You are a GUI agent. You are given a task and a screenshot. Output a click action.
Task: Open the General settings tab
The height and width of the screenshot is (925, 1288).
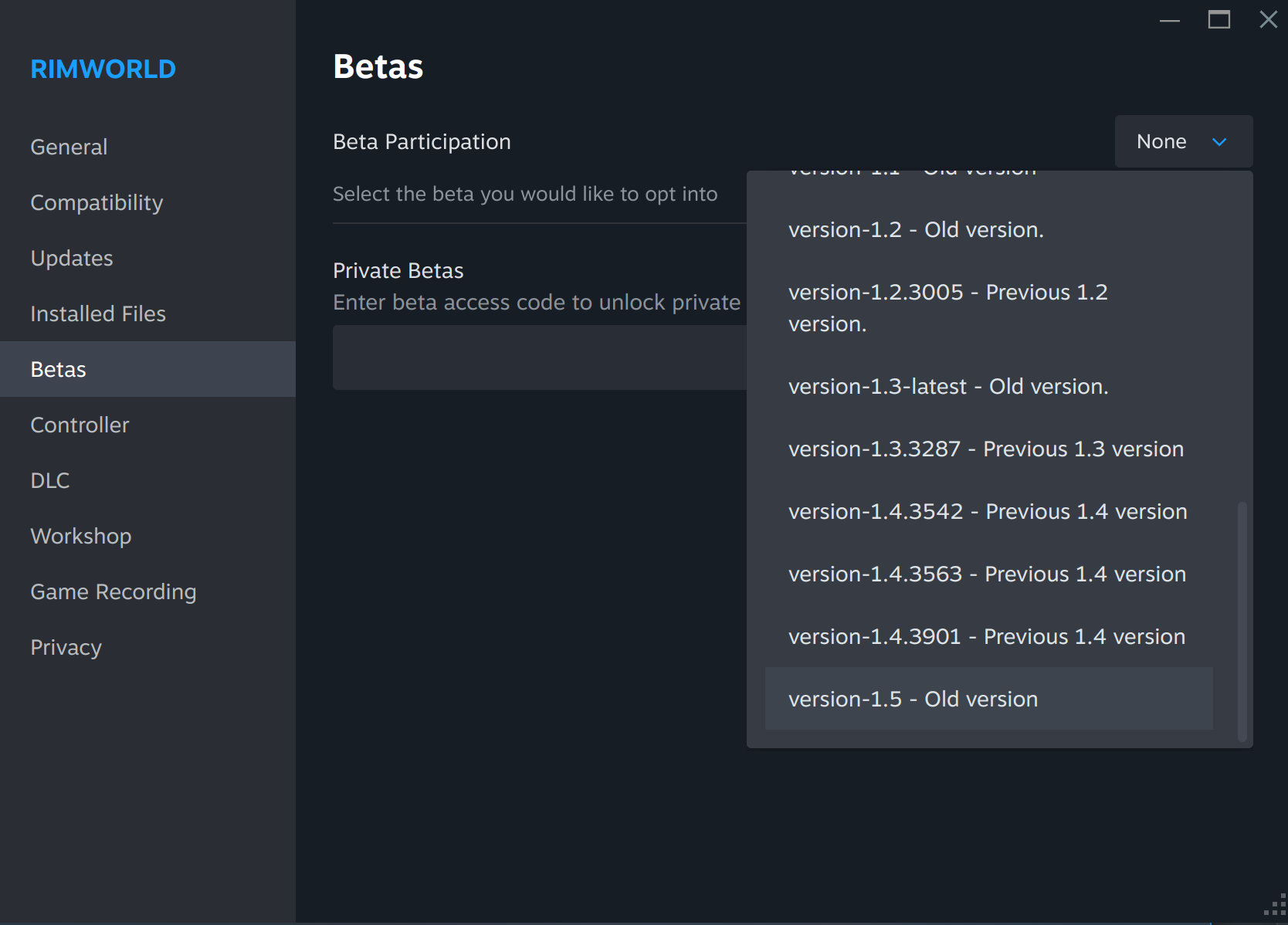[147, 147]
